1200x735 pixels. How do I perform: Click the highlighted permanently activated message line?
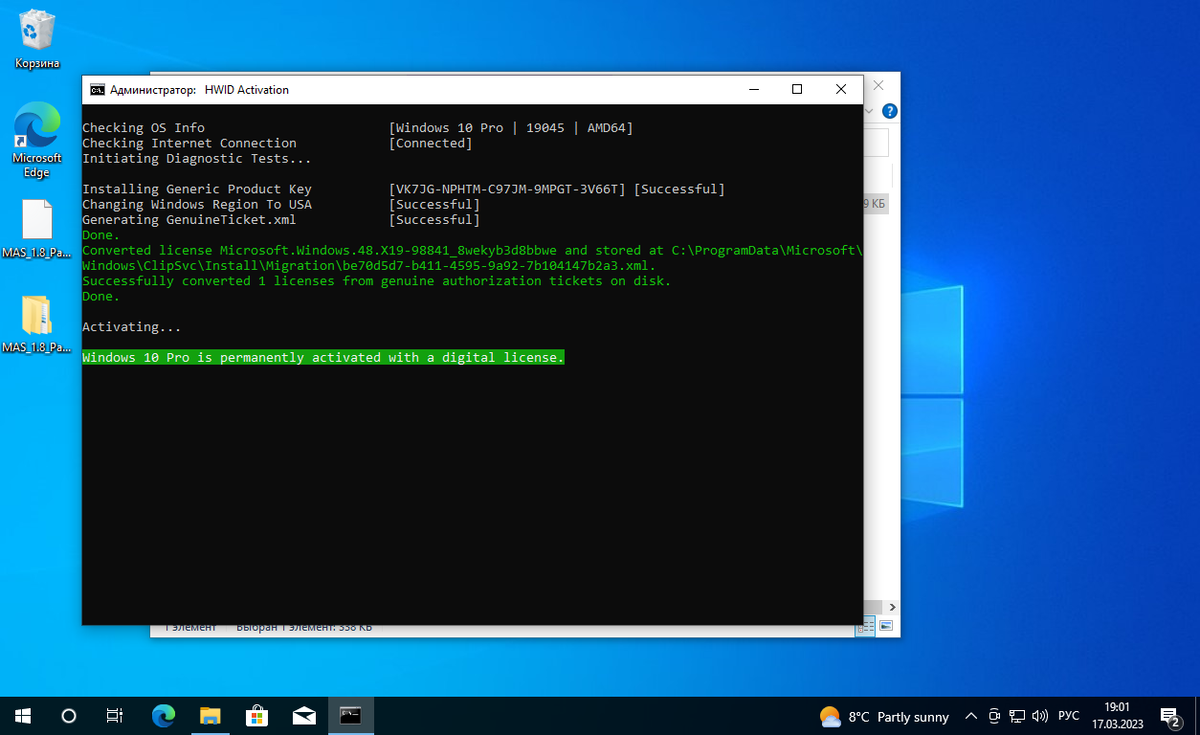coord(323,357)
